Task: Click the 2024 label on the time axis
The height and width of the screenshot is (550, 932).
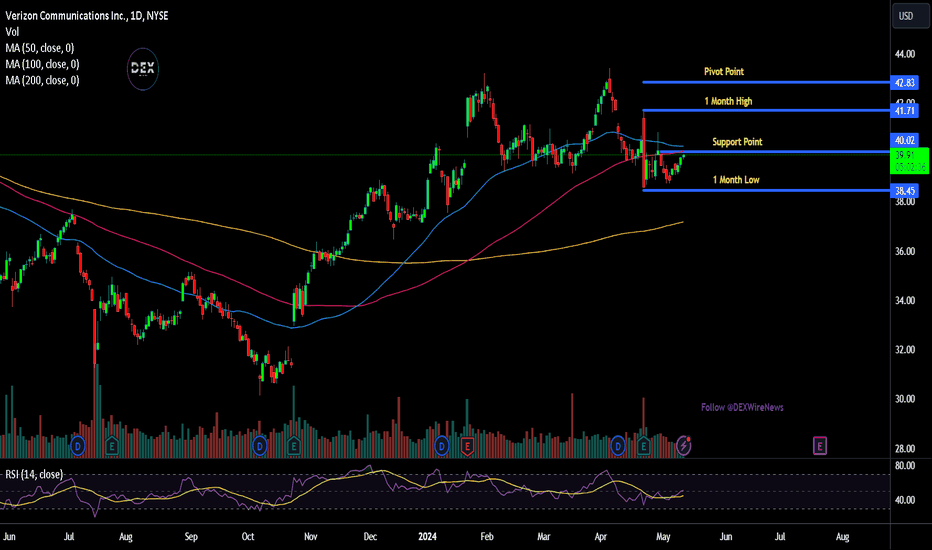Action: [427, 537]
